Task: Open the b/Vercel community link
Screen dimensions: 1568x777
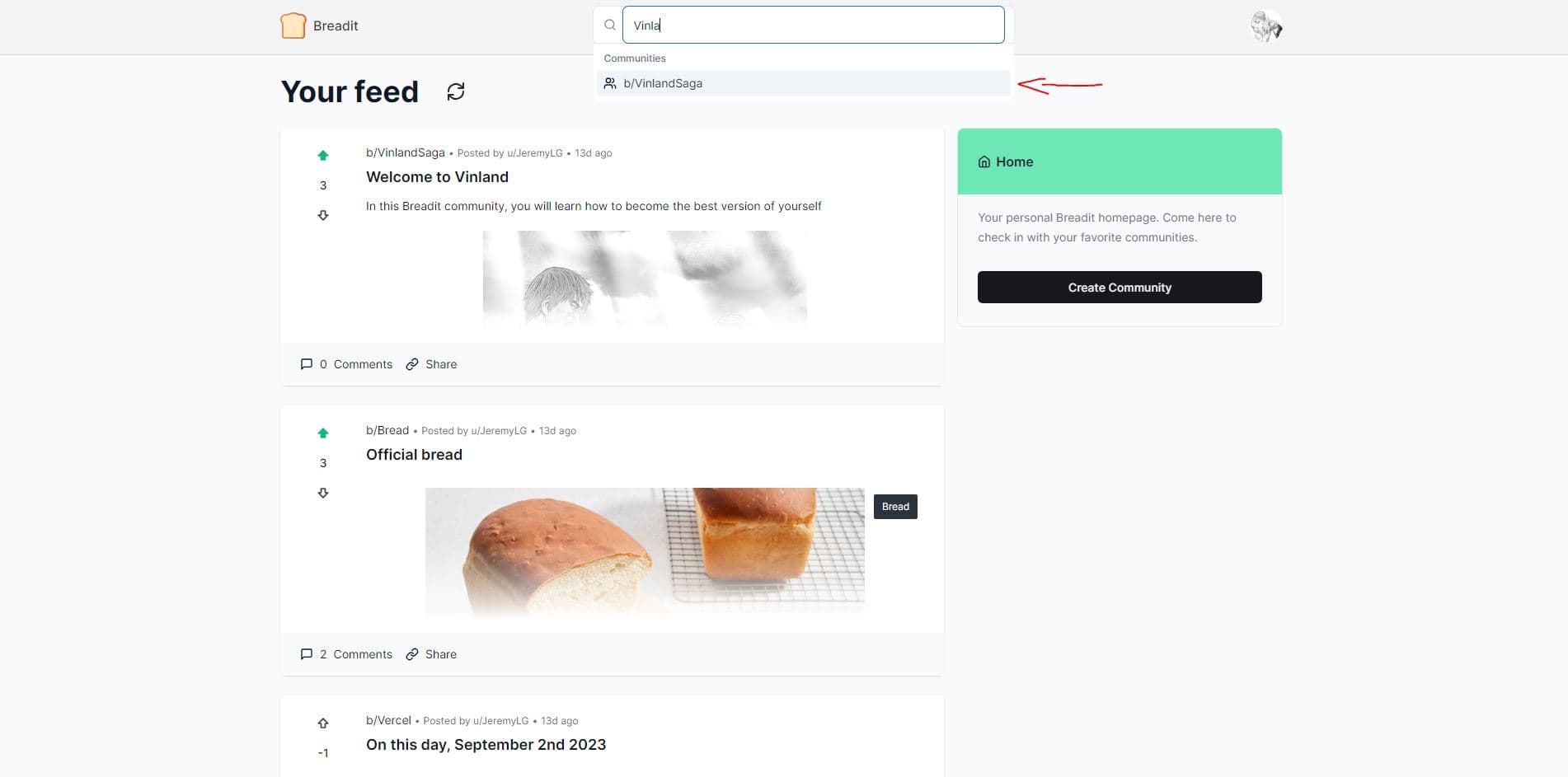Action: (x=388, y=720)
